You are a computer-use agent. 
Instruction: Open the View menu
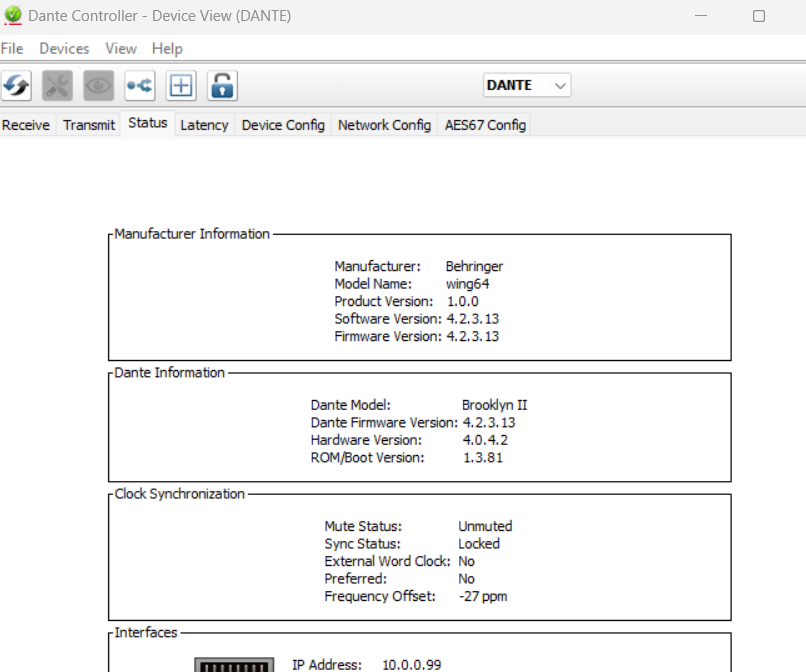coord(121,48)
